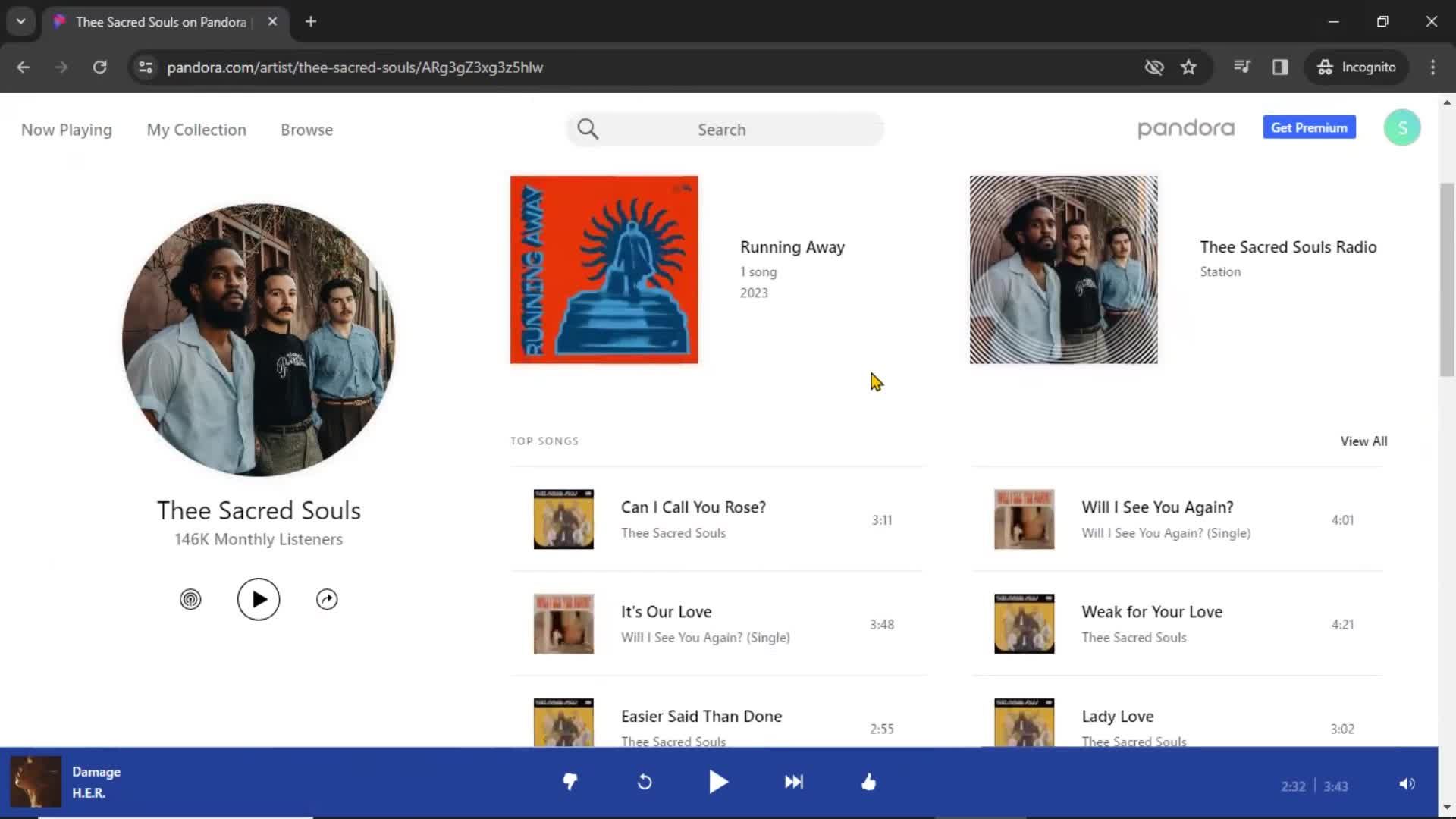Open the My Collection menu item

tap(197, 129)
